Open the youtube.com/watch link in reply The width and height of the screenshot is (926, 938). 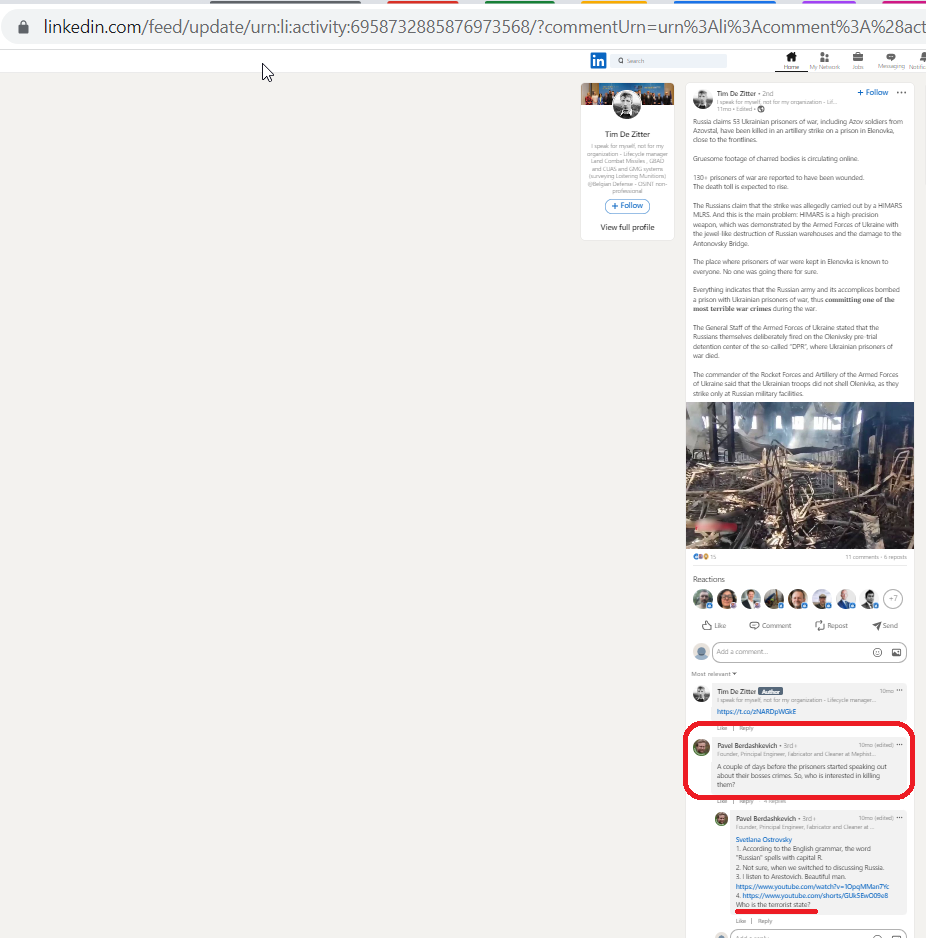[x=812, y=887]
